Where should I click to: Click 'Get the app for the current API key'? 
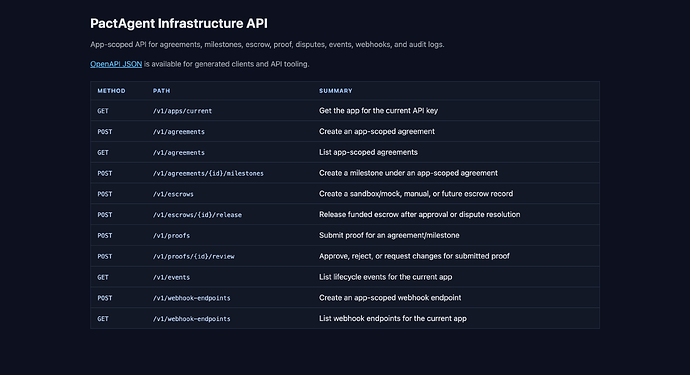(x=378, y=110)
